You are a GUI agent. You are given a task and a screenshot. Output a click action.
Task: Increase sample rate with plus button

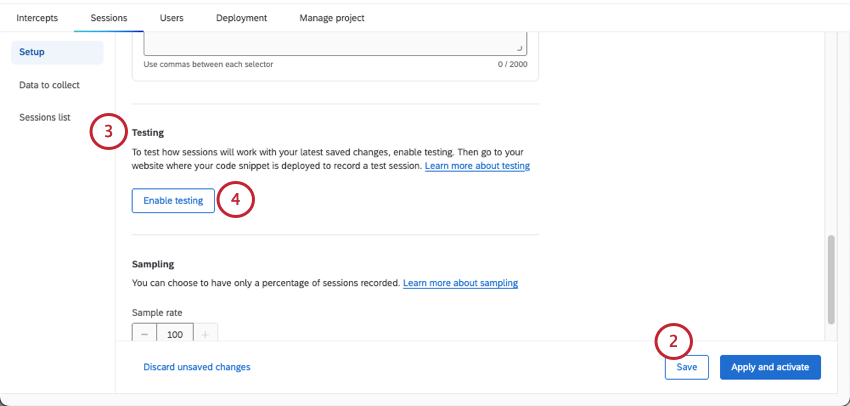(206, 334)
